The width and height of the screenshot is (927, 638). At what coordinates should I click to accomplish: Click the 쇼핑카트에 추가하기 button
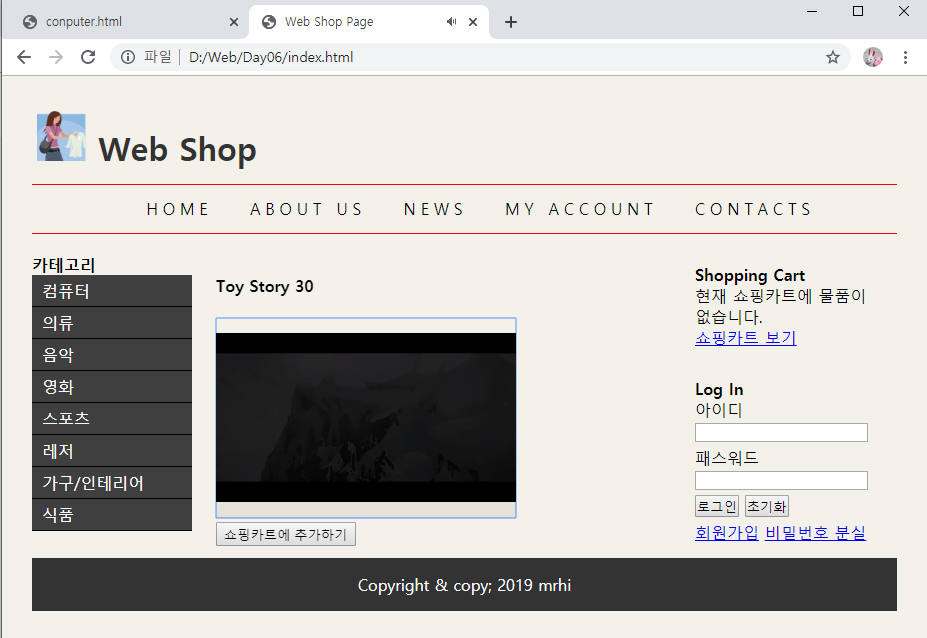click(286, 534)
